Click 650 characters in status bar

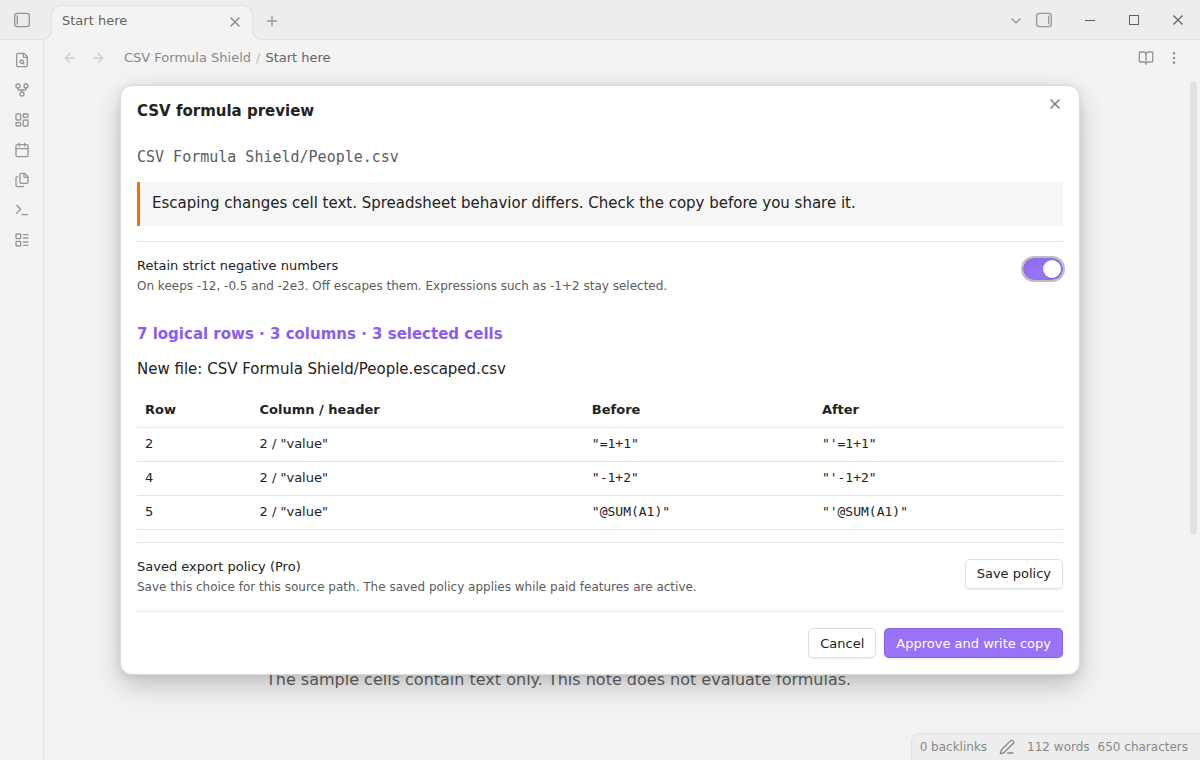point(1143,747)
